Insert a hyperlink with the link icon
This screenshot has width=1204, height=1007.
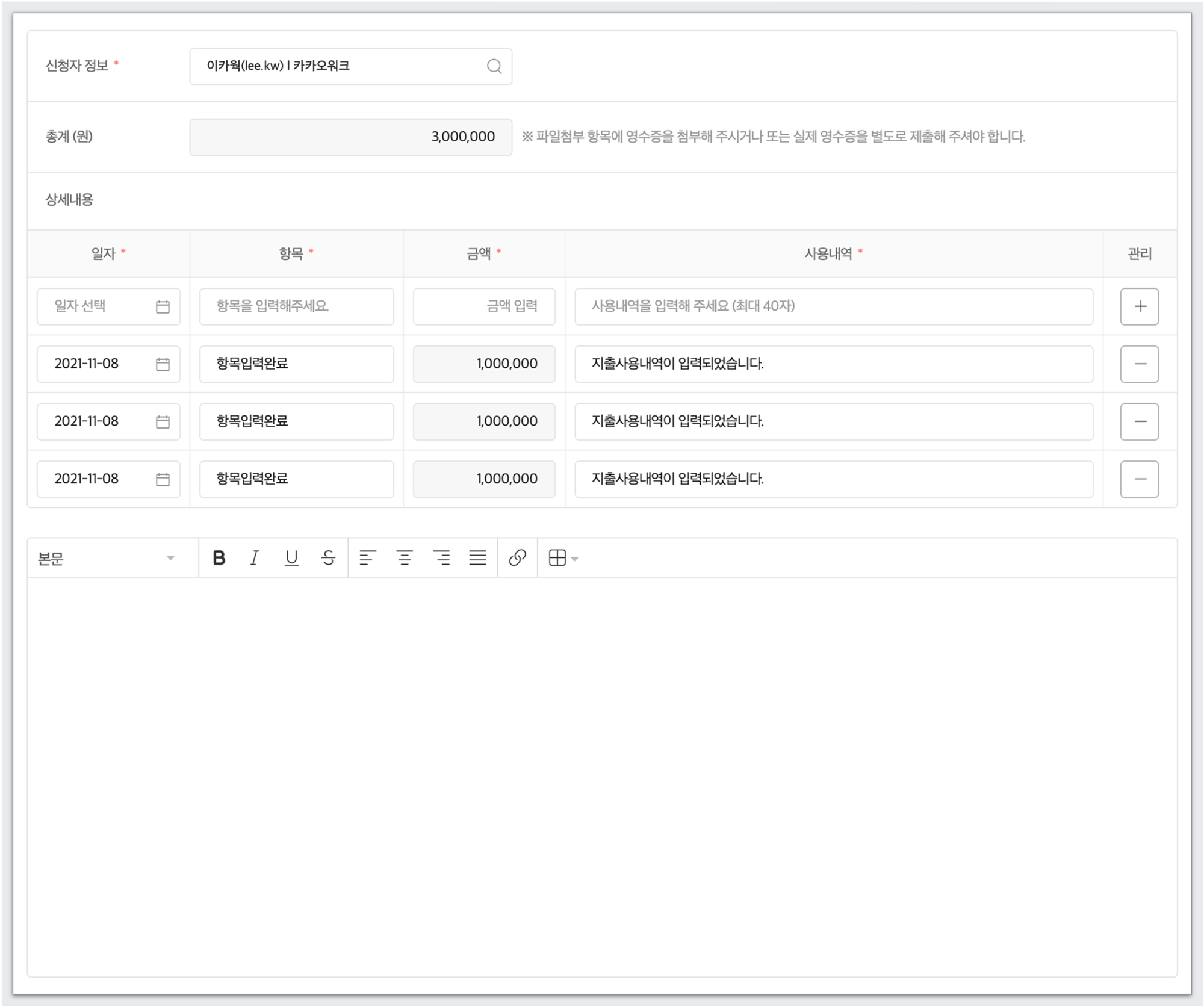[517, 558]
